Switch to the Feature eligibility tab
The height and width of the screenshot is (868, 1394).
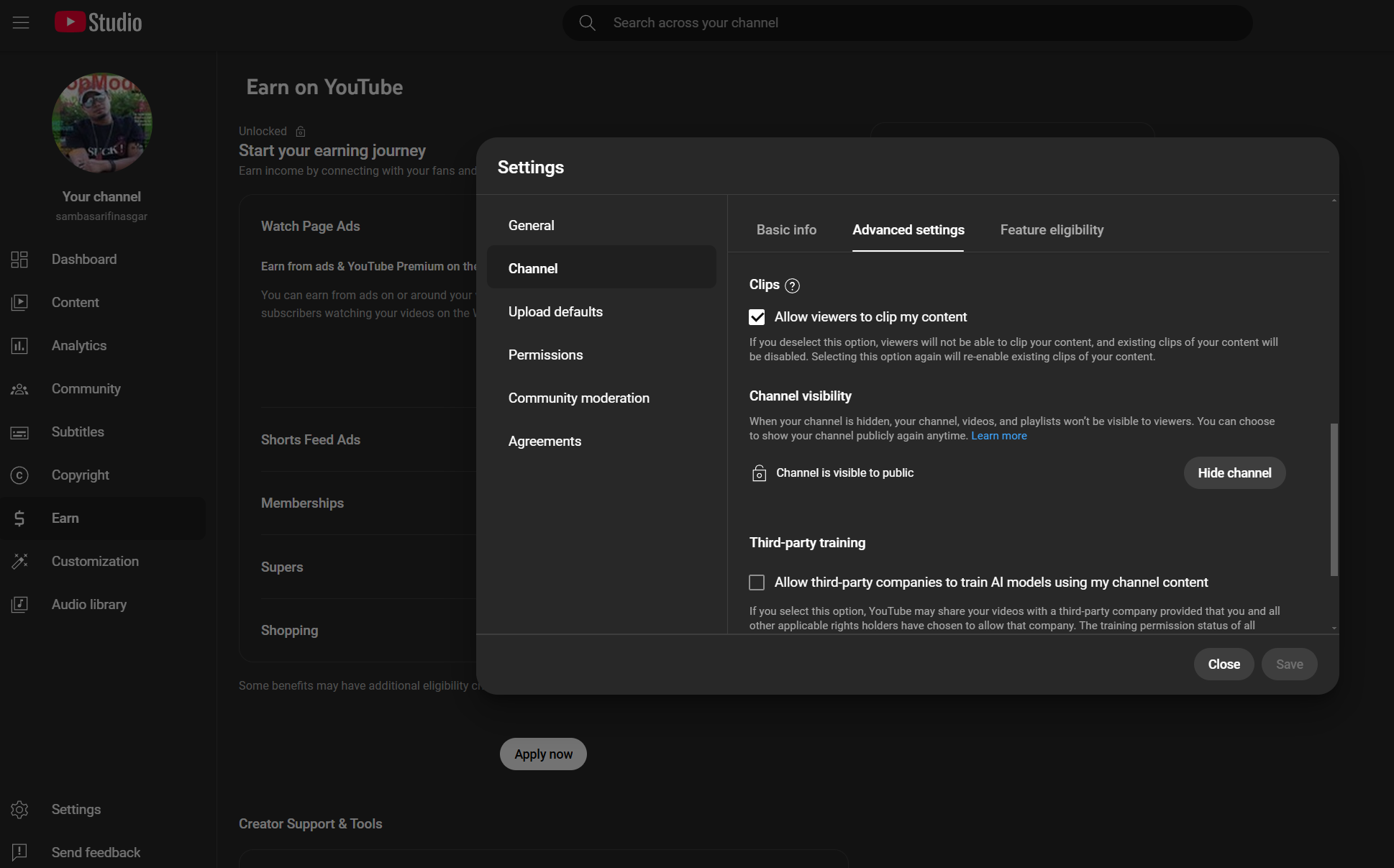point(1052,230)
